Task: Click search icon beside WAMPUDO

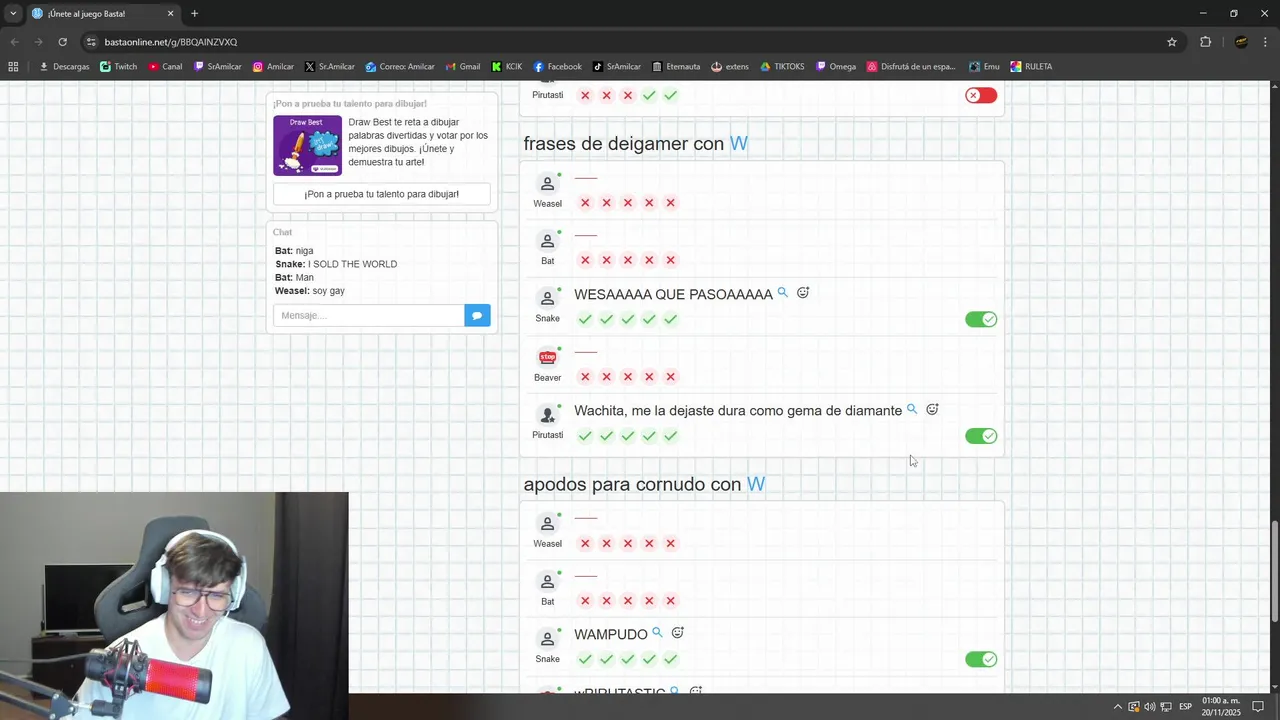Action: click(x=657, y=633)
